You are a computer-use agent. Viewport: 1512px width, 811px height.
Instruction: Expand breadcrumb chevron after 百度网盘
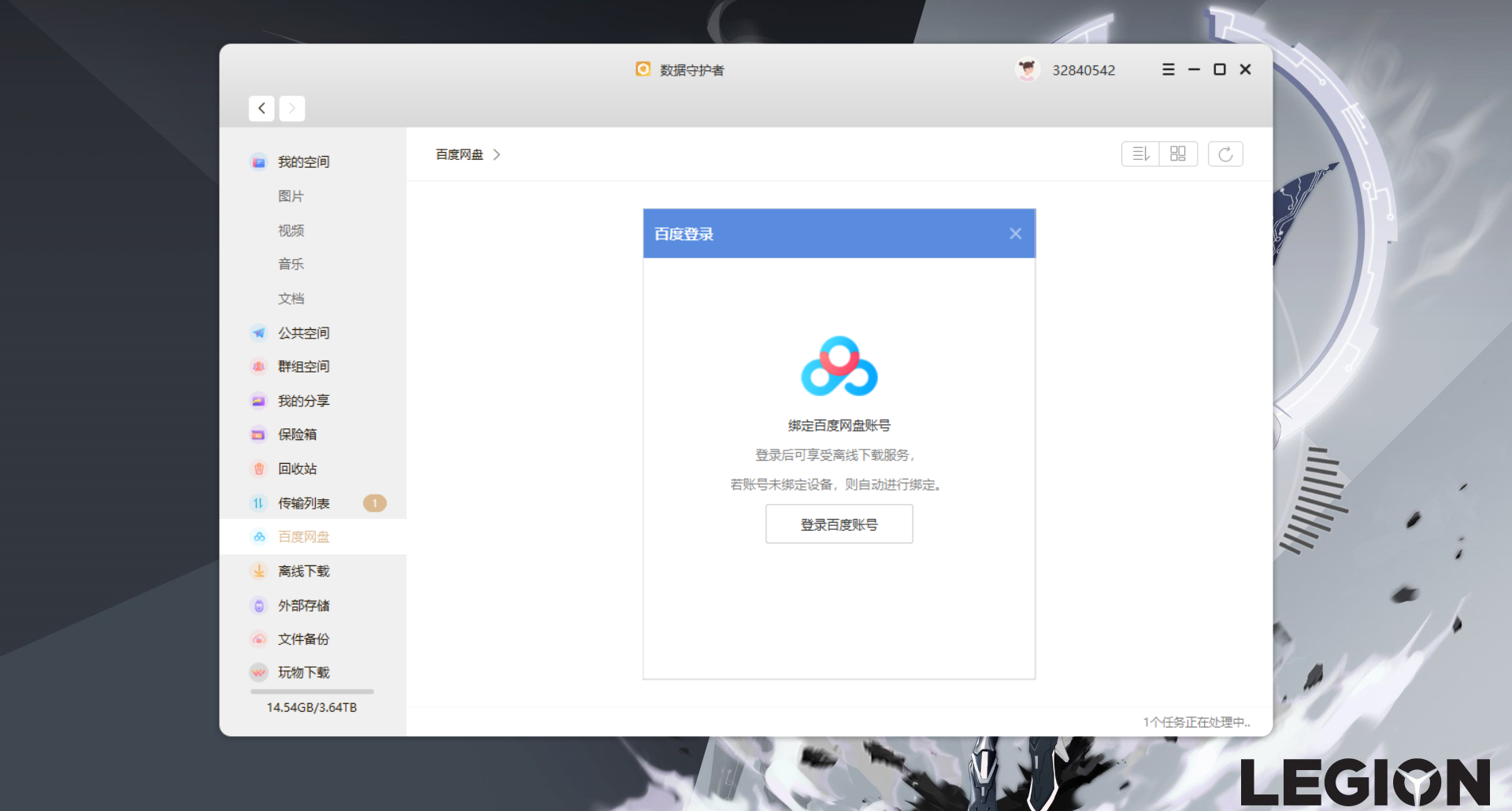(497, 155)
